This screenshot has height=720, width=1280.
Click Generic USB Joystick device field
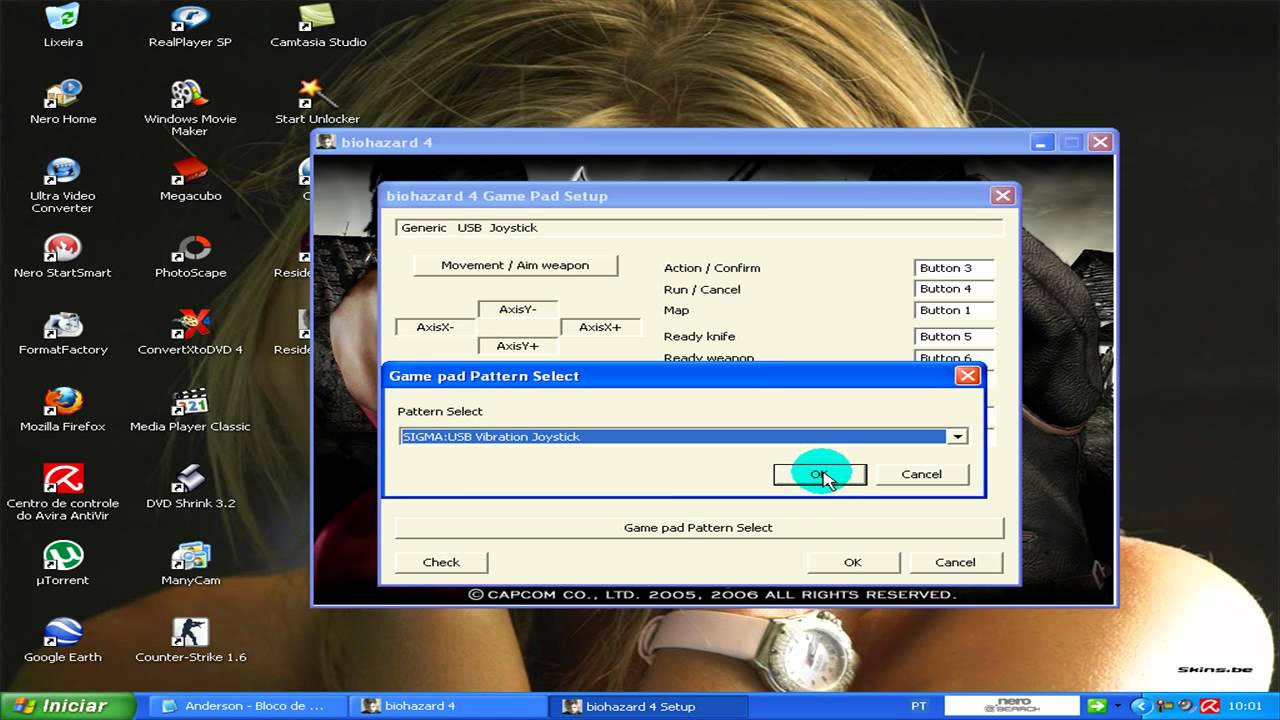699,227
